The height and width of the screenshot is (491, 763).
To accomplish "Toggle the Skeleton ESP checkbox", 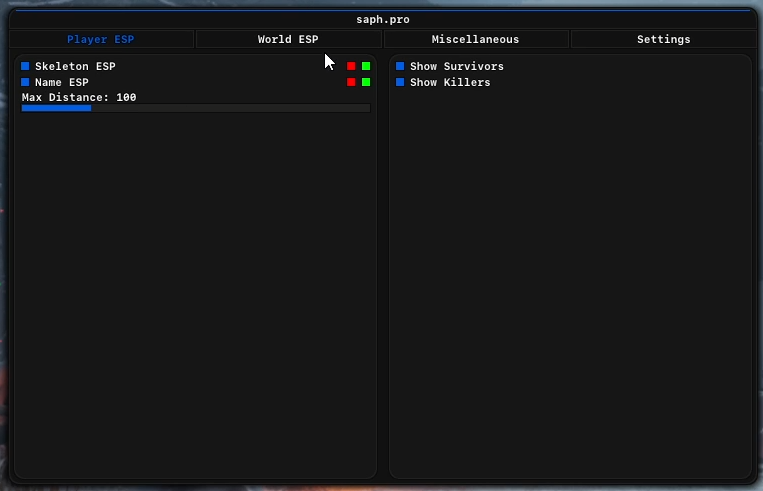I will pyautogui.click(x=25, y=66).
